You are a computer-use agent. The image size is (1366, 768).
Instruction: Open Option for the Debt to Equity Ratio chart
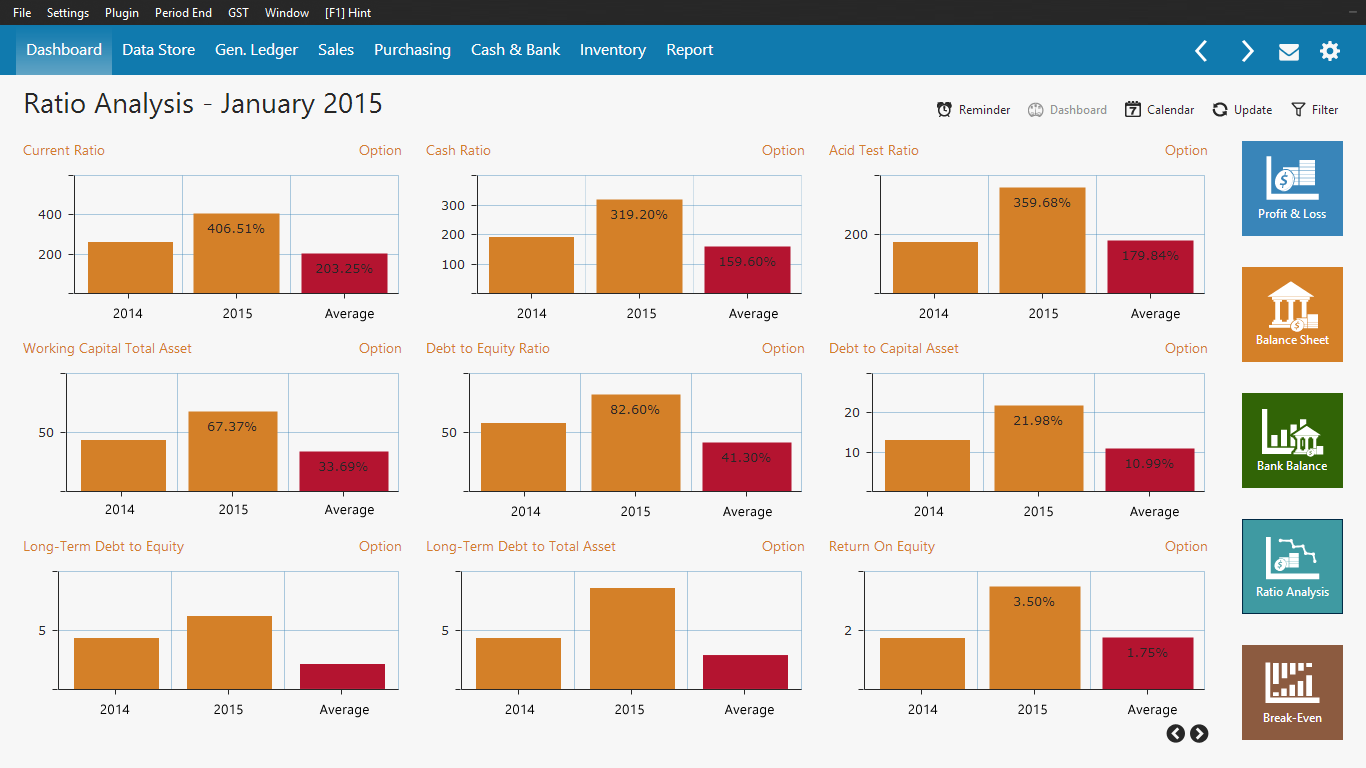[783, 349]
